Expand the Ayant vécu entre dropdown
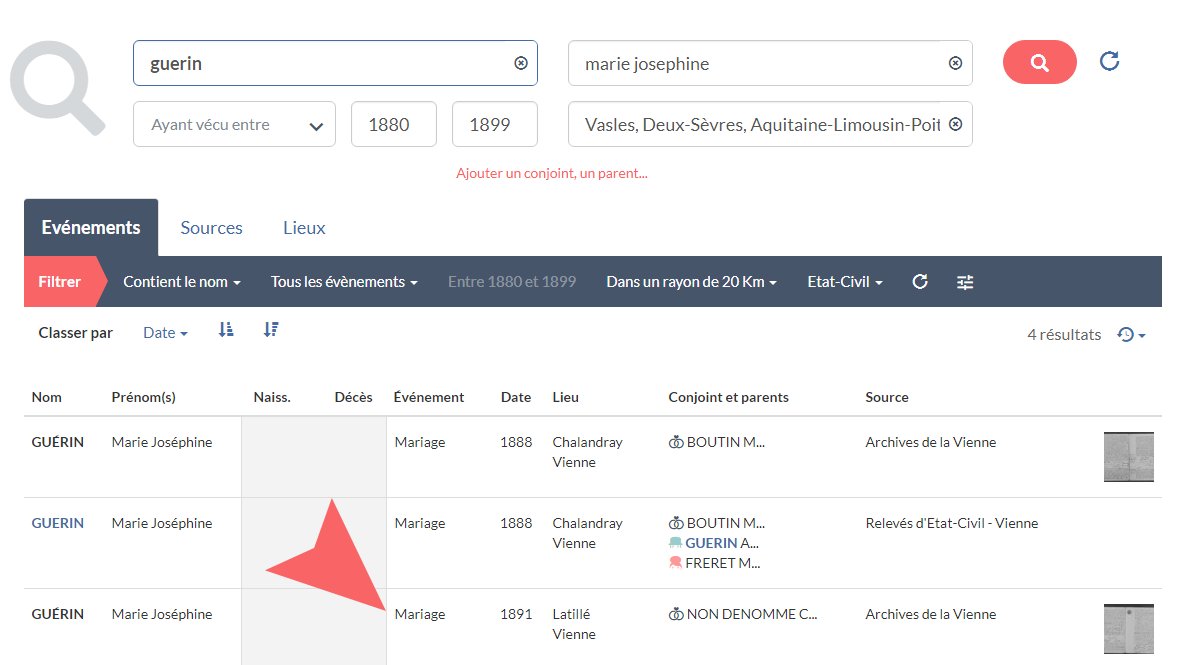1179x665 pixels. [233, 125]
